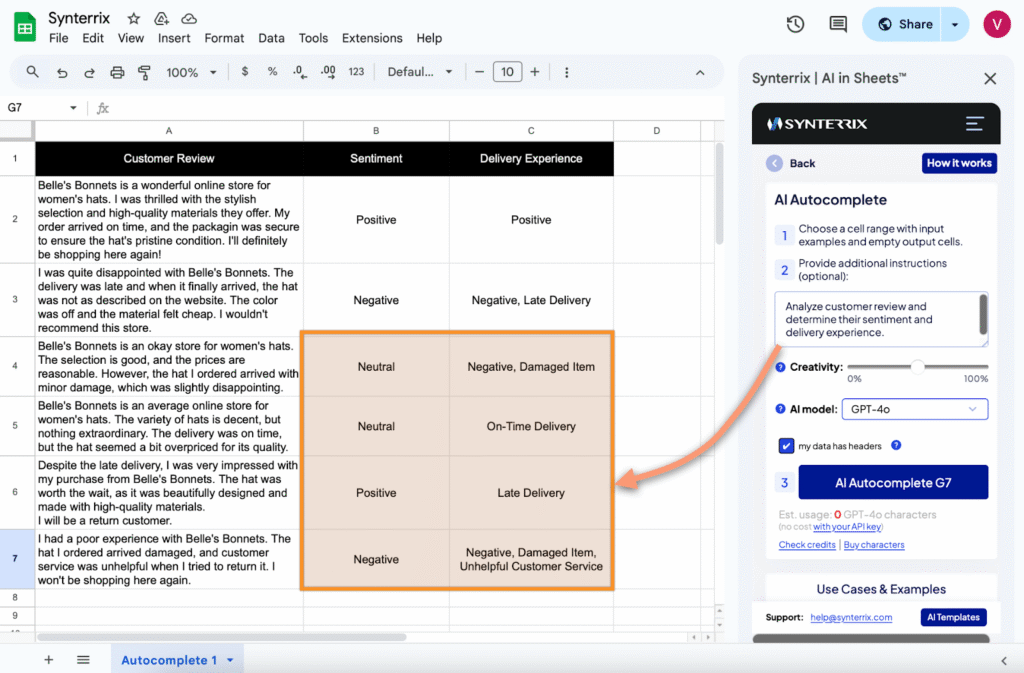
Task: Click the spreadsheet horizontal scrollbar
Action: [x=222, y=637]
